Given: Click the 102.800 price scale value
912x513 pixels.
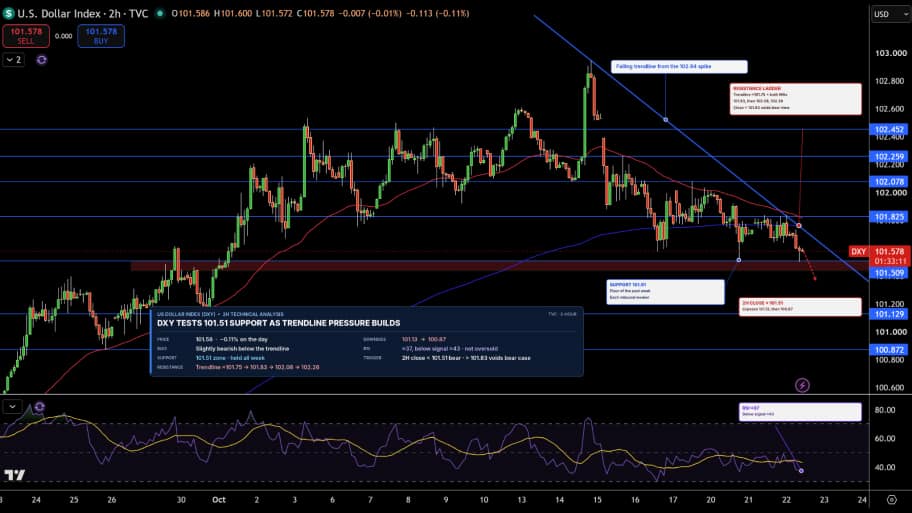Looking at the screenshot, I should pyautogui.click(x=890, y=81).
